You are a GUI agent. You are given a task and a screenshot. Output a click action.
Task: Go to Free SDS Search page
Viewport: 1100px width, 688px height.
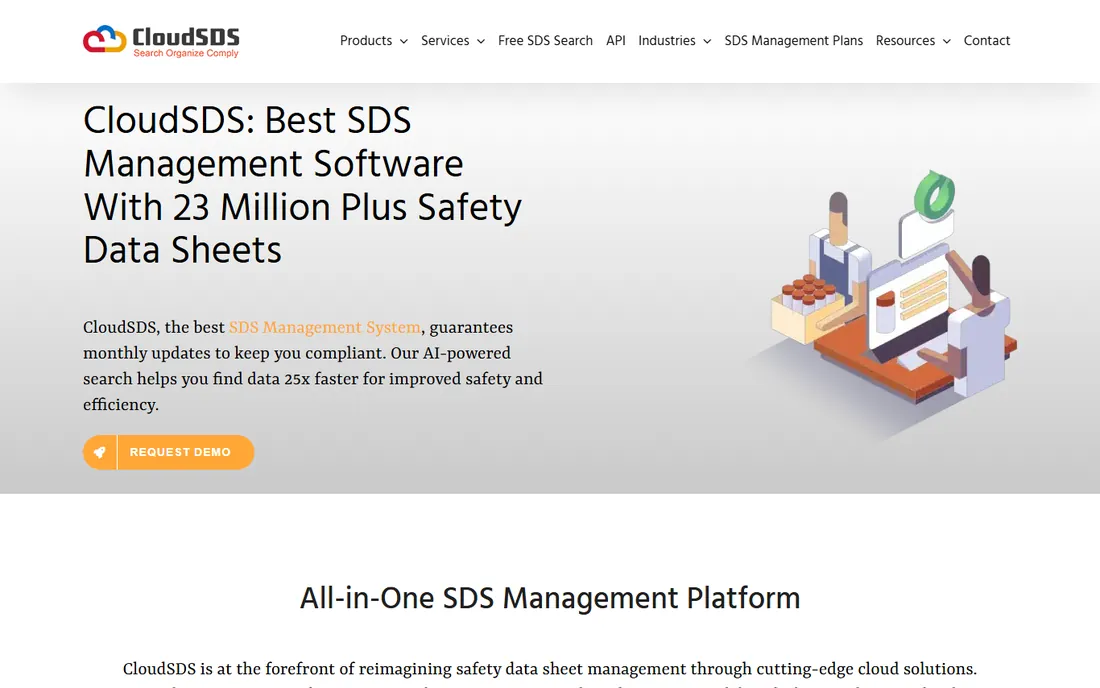[x=545, y=41]
